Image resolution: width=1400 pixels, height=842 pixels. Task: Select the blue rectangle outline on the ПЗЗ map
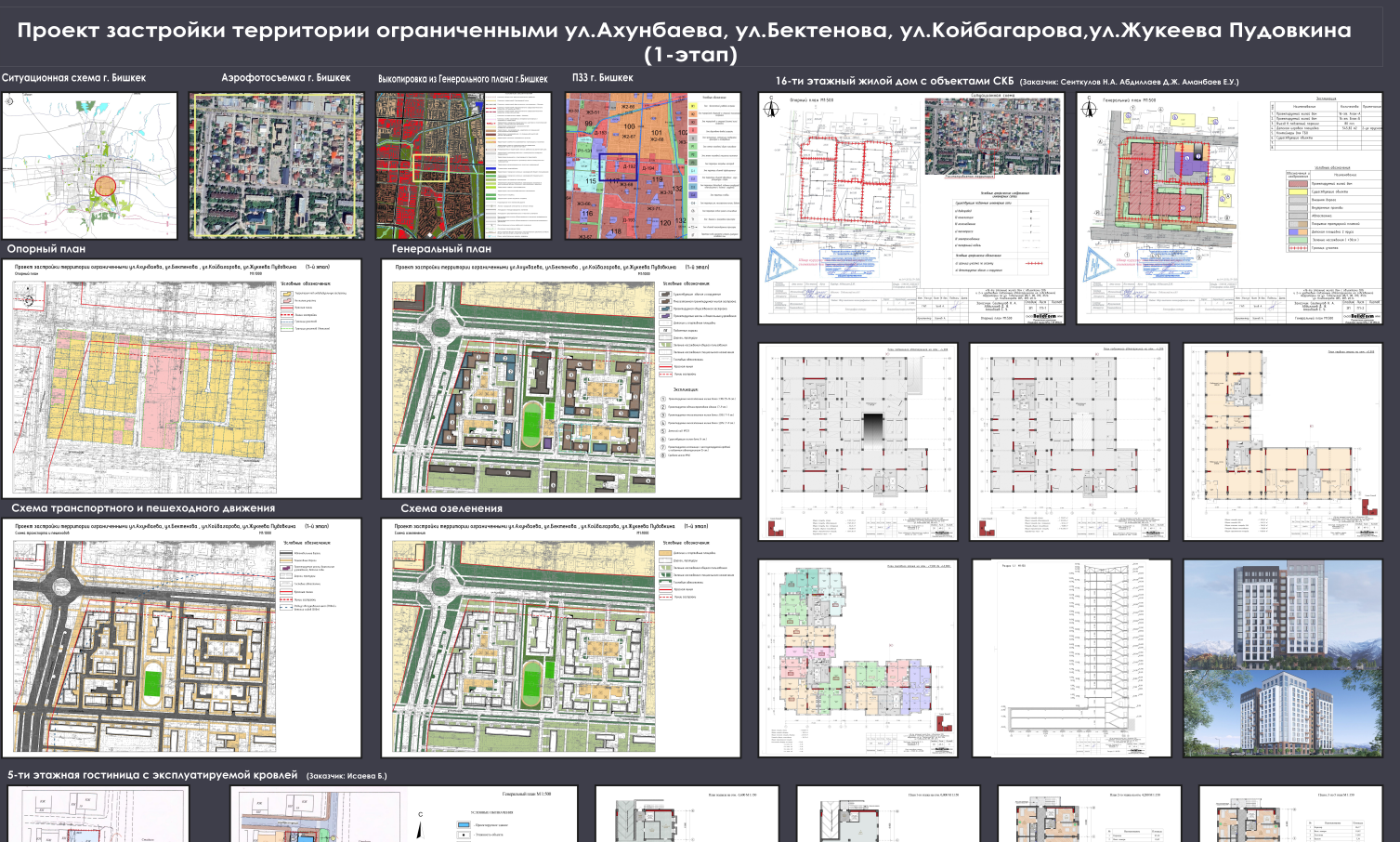click(x=618, y=166)
